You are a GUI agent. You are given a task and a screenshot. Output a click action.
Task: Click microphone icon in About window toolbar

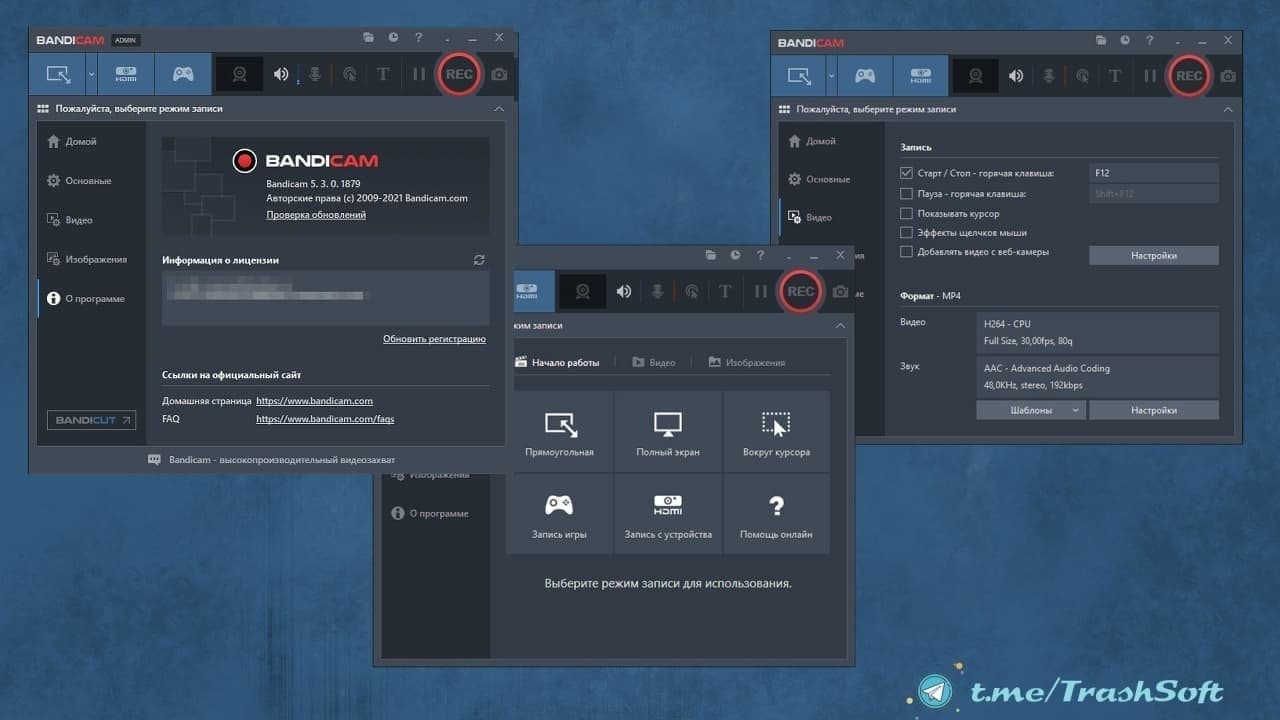314,74
